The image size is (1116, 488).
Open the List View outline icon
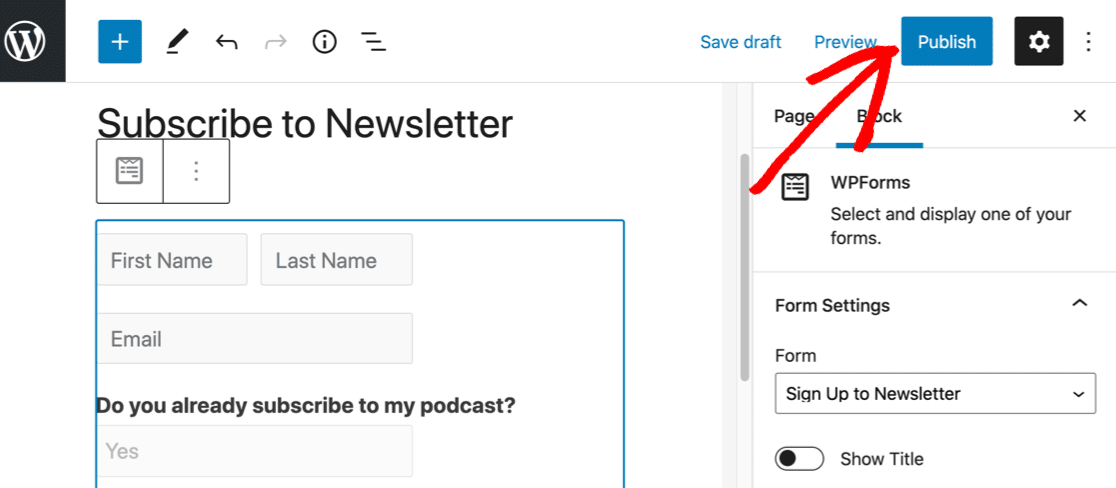pyautogui.click(x=374, y=42)
